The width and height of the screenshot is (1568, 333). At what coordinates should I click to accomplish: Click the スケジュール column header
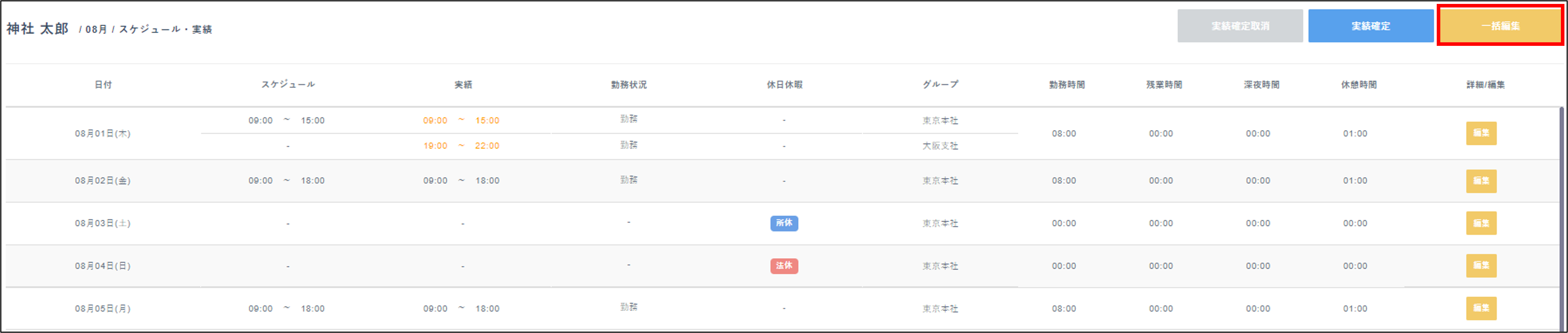(288, 85)
